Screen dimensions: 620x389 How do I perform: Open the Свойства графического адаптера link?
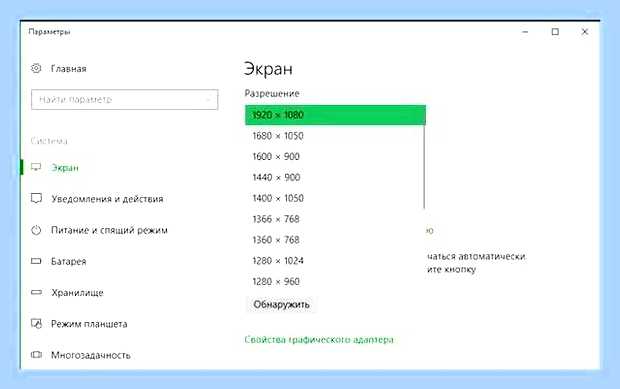(x=319, y=340)
